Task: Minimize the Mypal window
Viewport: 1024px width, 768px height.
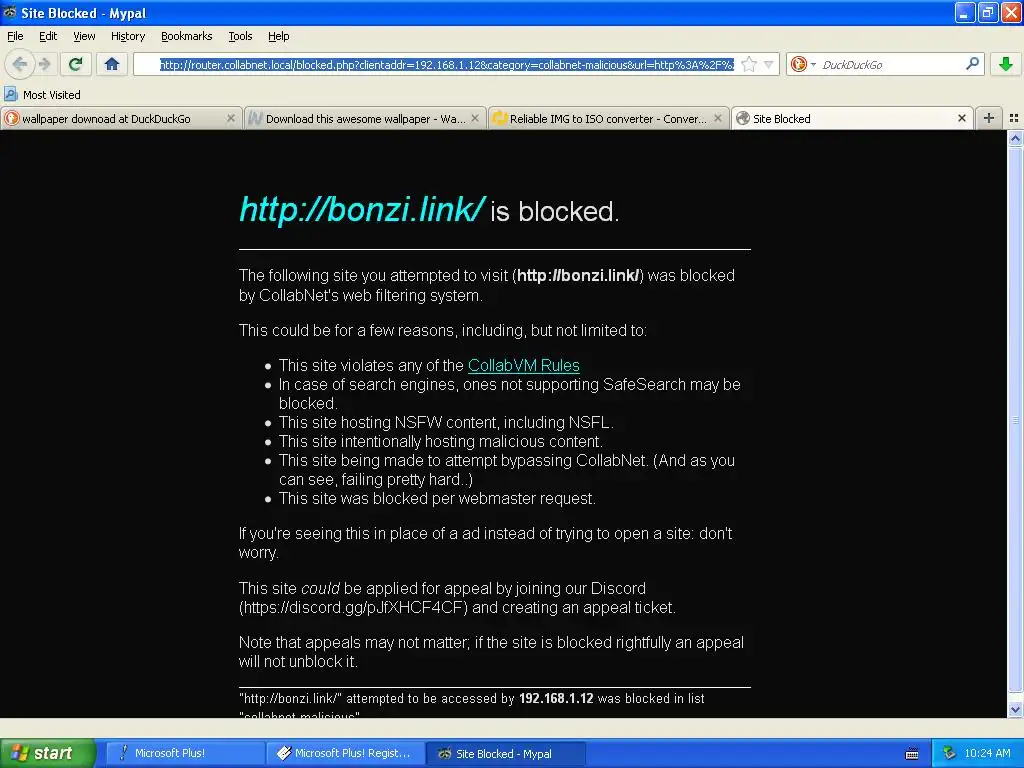Action: (x=965, y=12)
